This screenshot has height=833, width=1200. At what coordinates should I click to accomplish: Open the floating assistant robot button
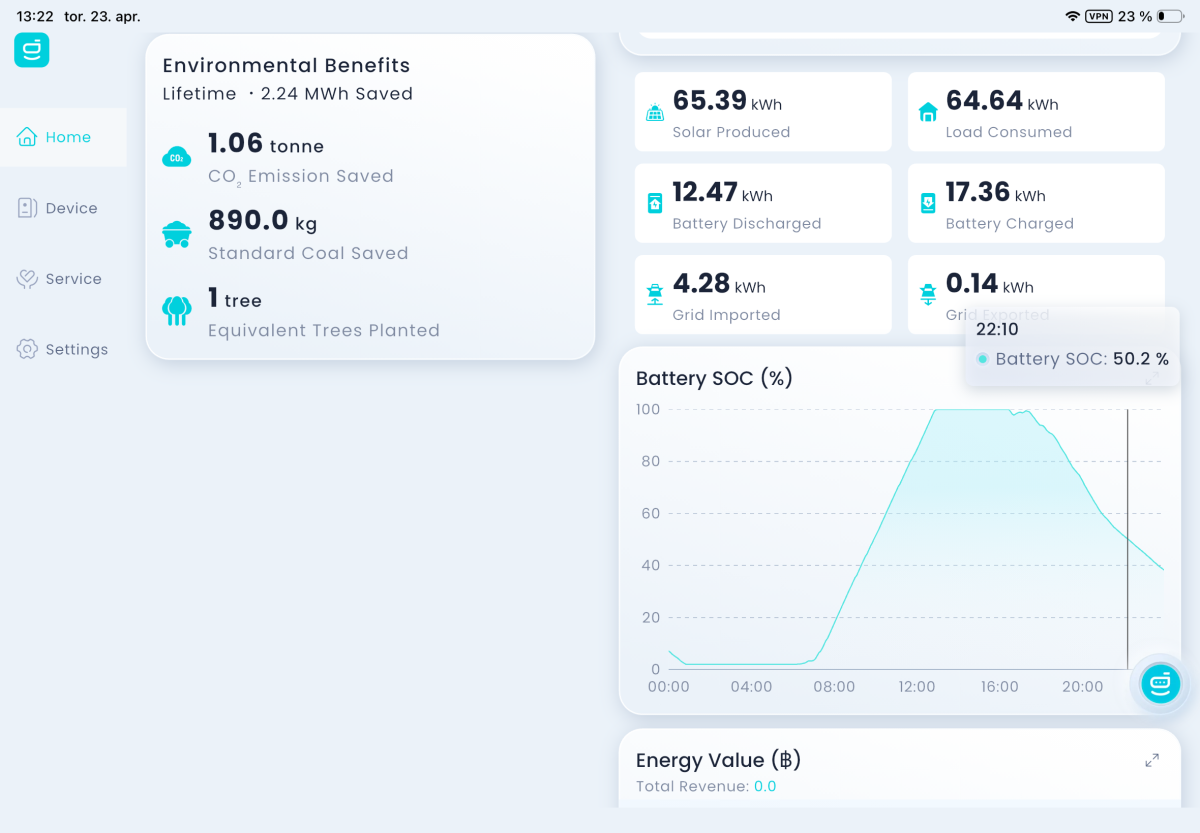(1161, 684)
